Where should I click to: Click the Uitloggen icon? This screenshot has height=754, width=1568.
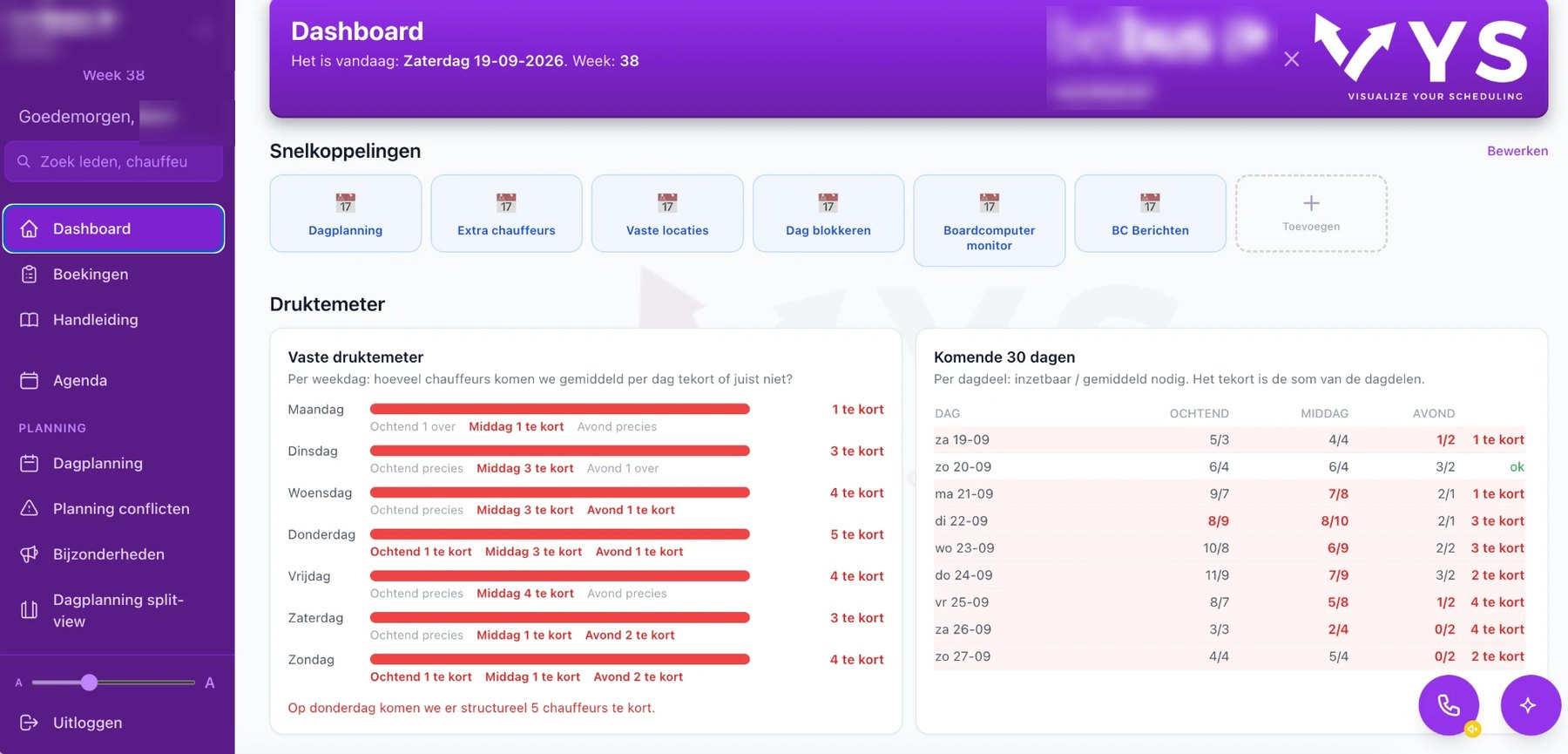click(29, 723)
